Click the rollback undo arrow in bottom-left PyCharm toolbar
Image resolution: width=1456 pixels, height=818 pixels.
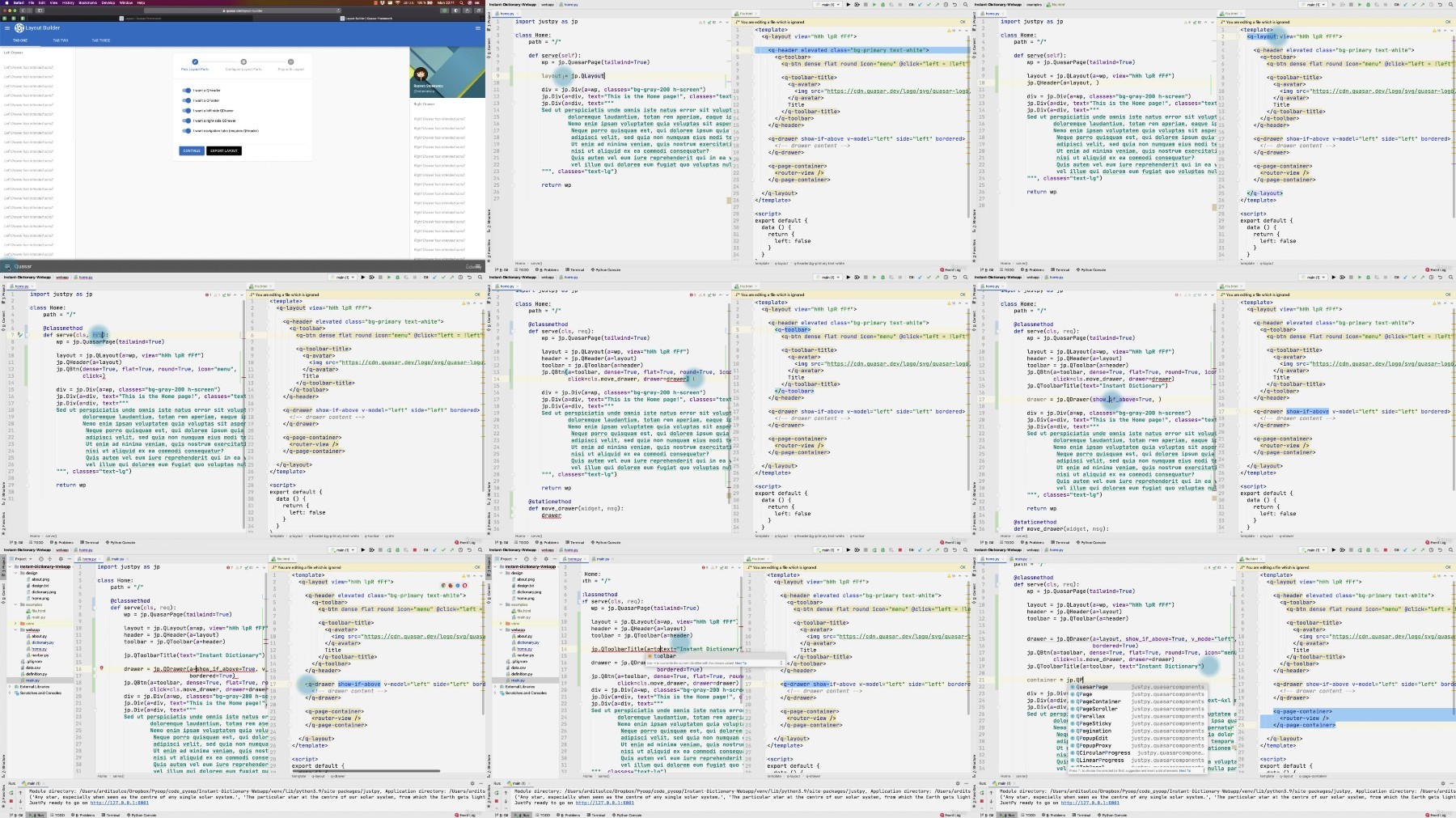pos(469,550)
